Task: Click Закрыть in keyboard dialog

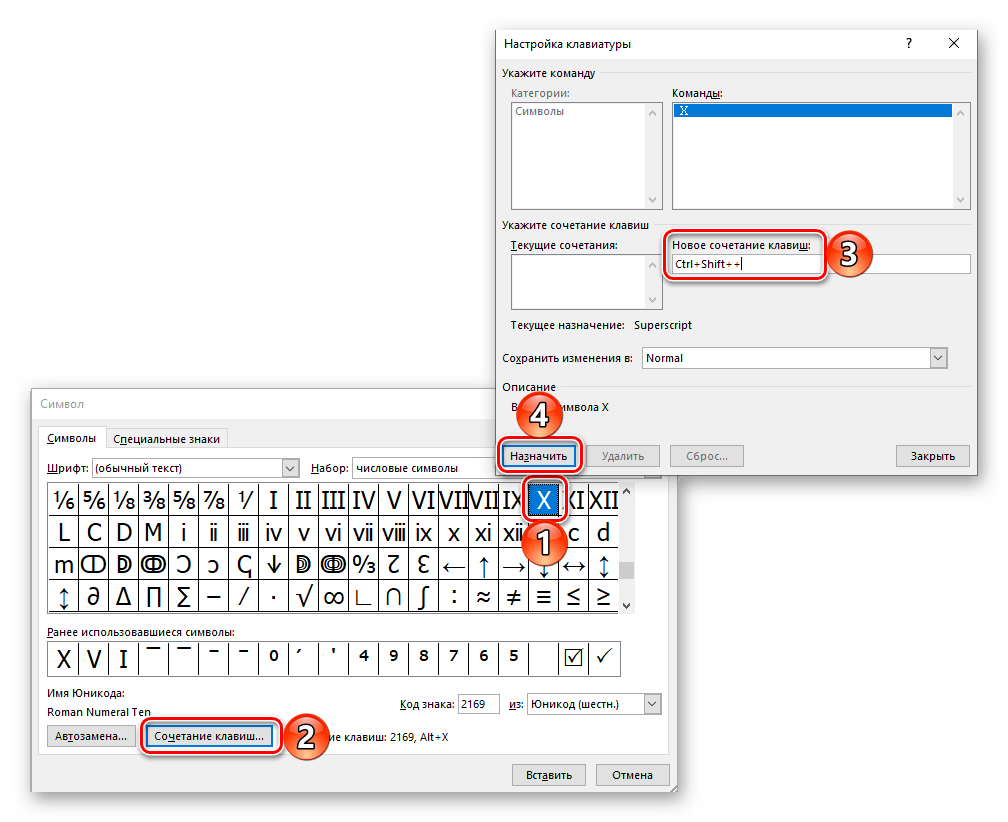Action: click(932, 456)
